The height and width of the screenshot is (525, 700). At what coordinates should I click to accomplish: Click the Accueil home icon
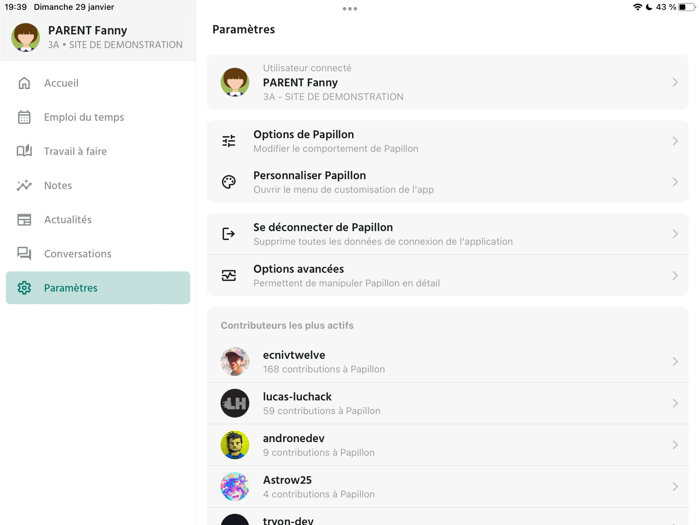[24, 83]
